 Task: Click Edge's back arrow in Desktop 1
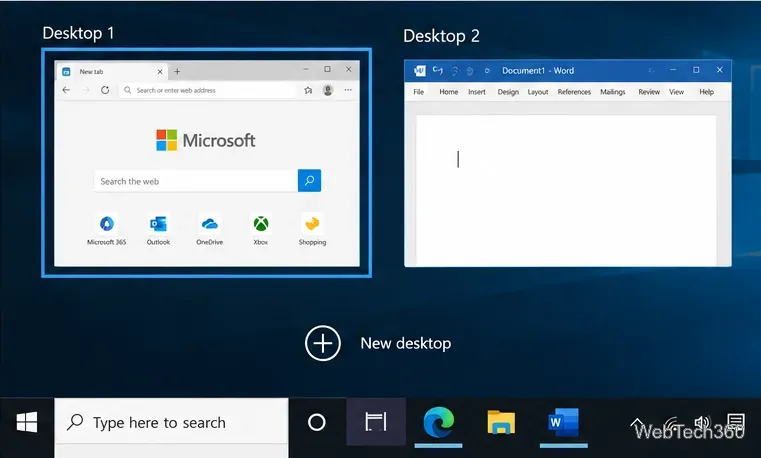[66, 90]
